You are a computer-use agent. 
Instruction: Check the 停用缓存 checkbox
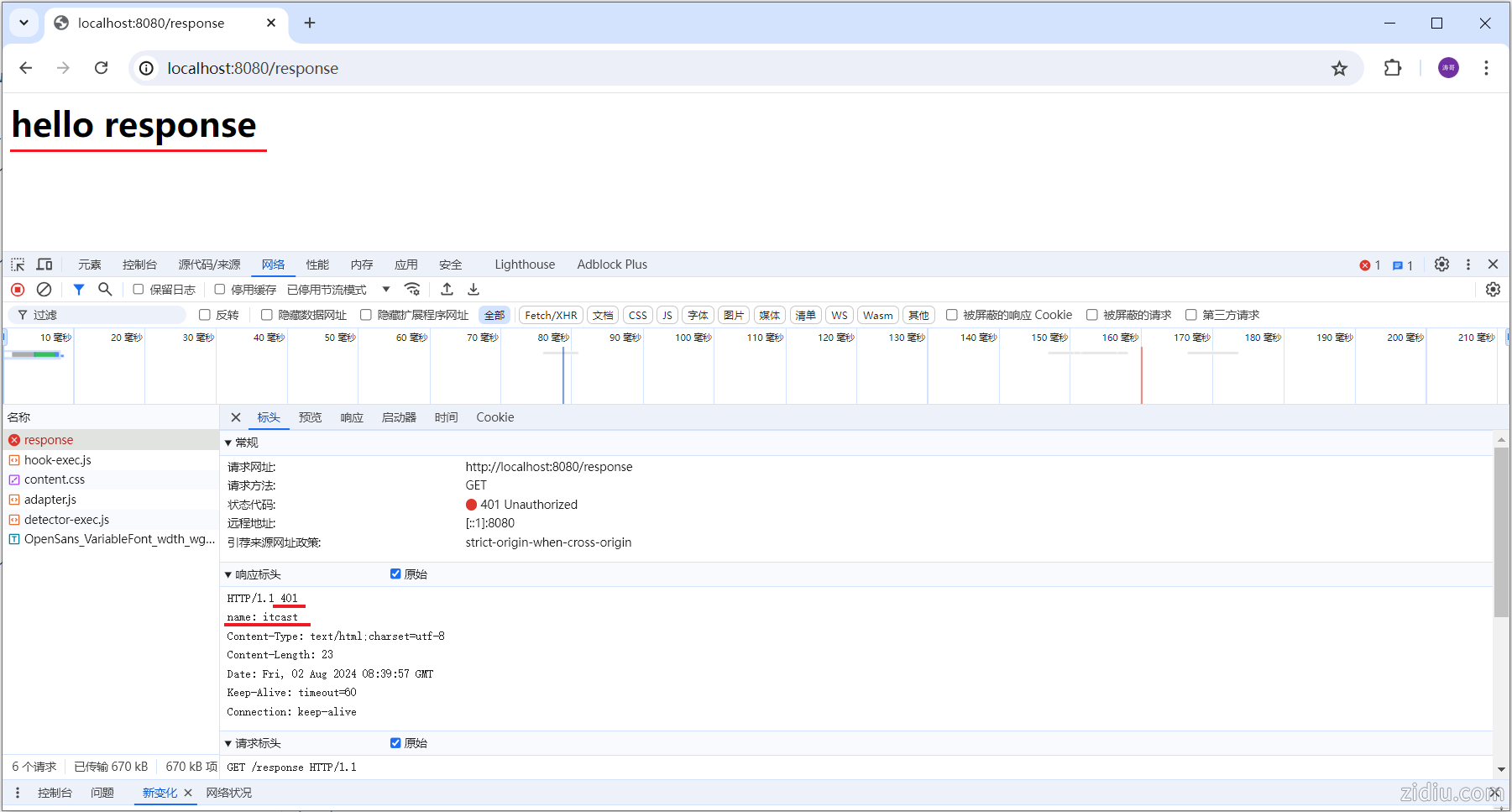pyautogui.click(x=220, y=290)
